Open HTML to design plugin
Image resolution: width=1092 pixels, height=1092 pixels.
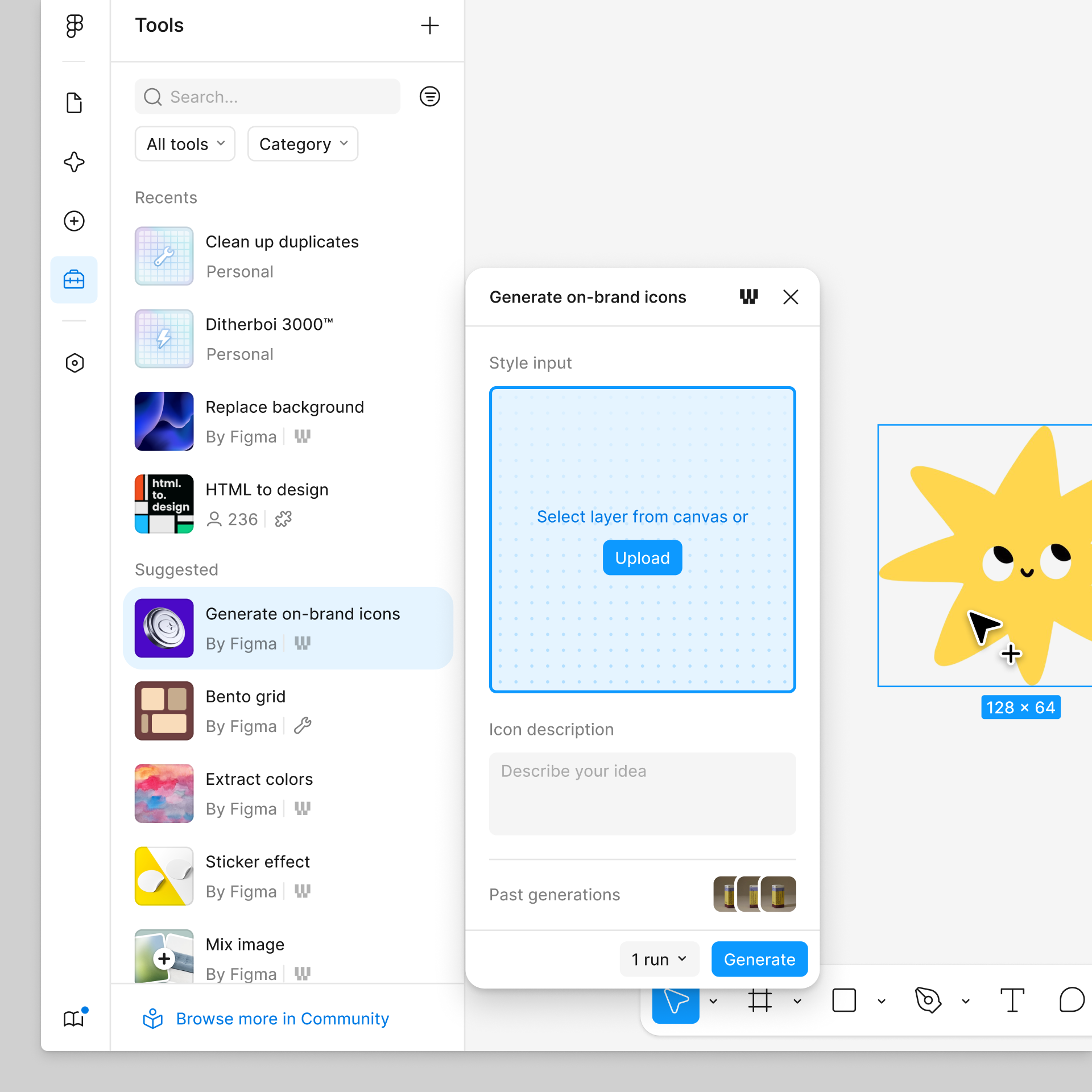[x=288, y=504]
